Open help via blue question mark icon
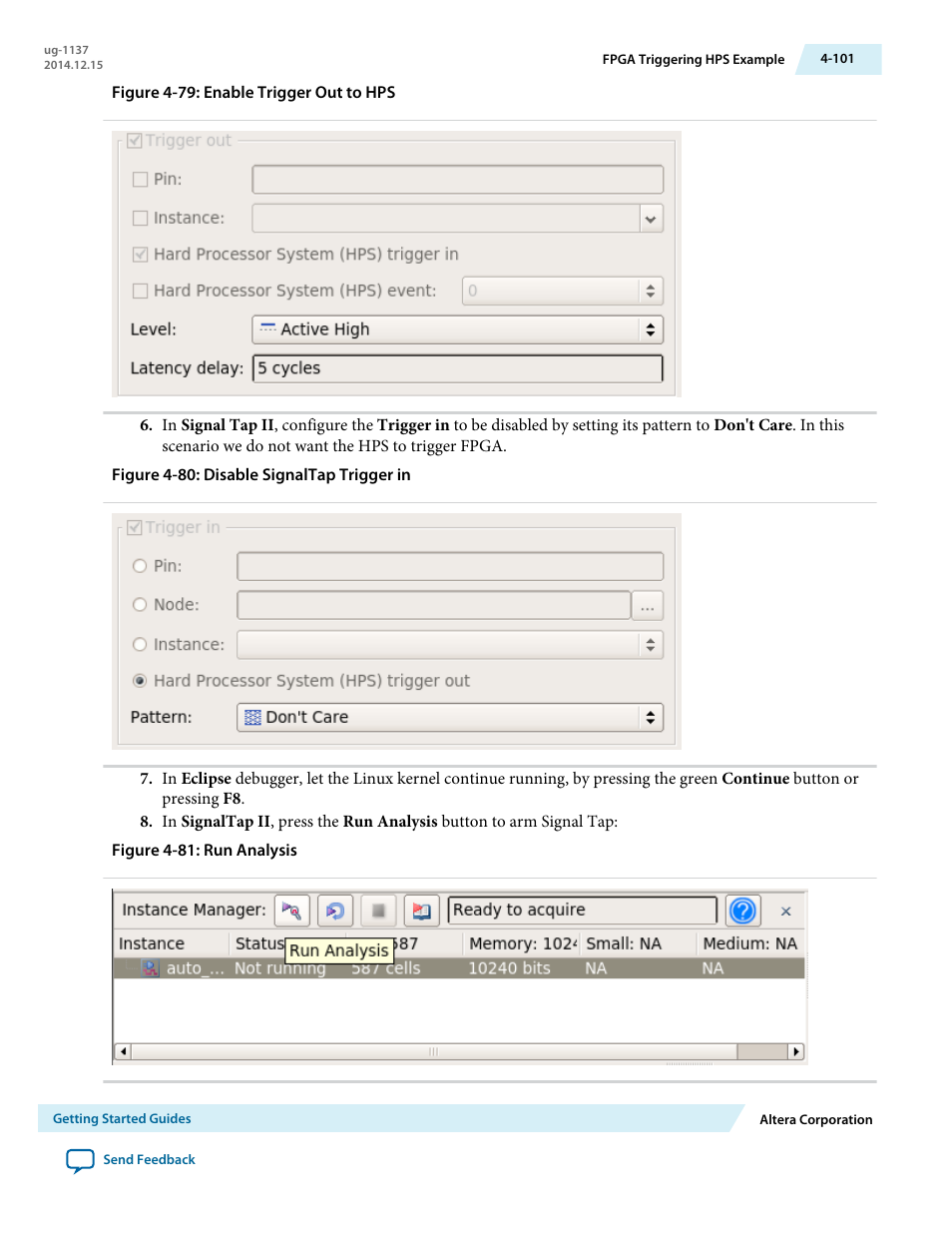Image resolution: width=952 pixels, height=1233 pixels. tap(742, 911)
